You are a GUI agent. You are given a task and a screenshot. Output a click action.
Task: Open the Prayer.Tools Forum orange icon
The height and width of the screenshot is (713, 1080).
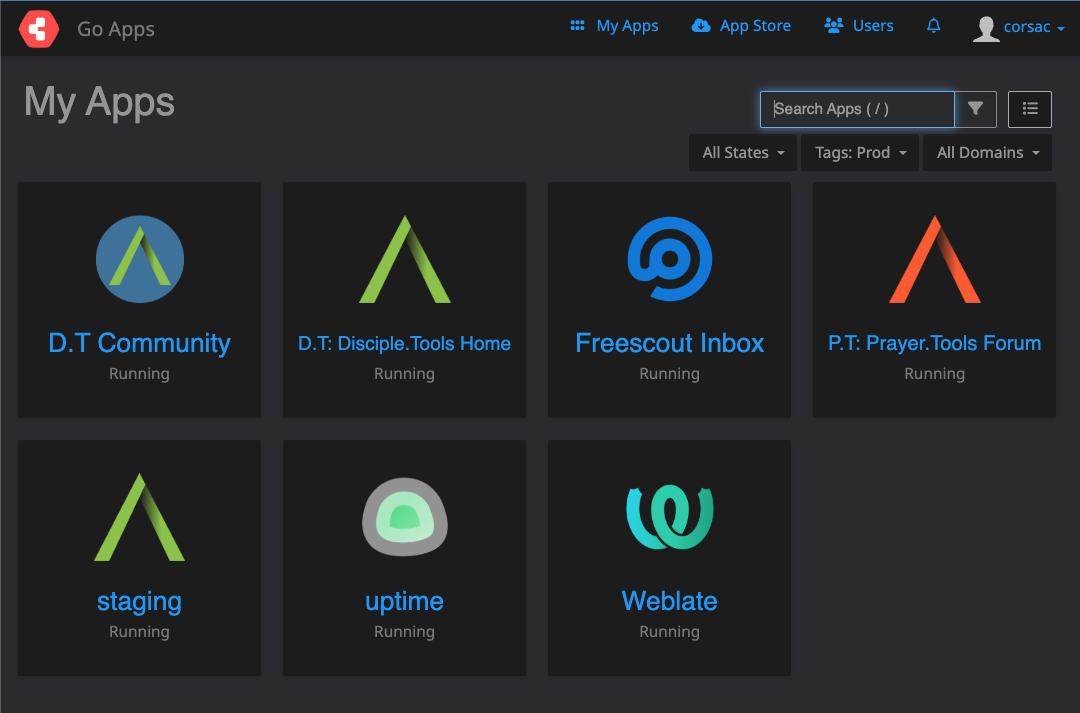pos(934,259)
